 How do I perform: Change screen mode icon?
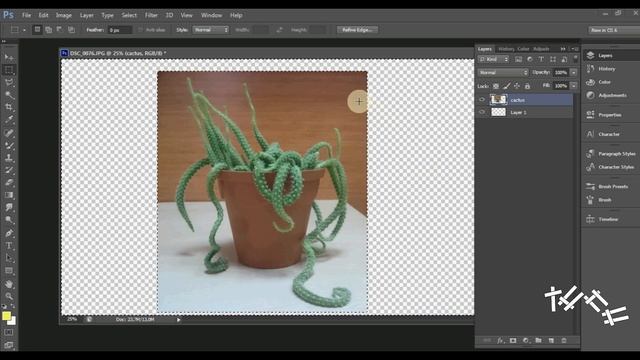click(9, 345)
